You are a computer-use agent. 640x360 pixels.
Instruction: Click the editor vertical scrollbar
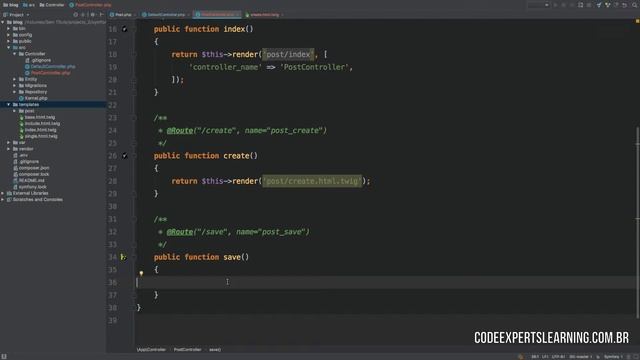[638, 222]
